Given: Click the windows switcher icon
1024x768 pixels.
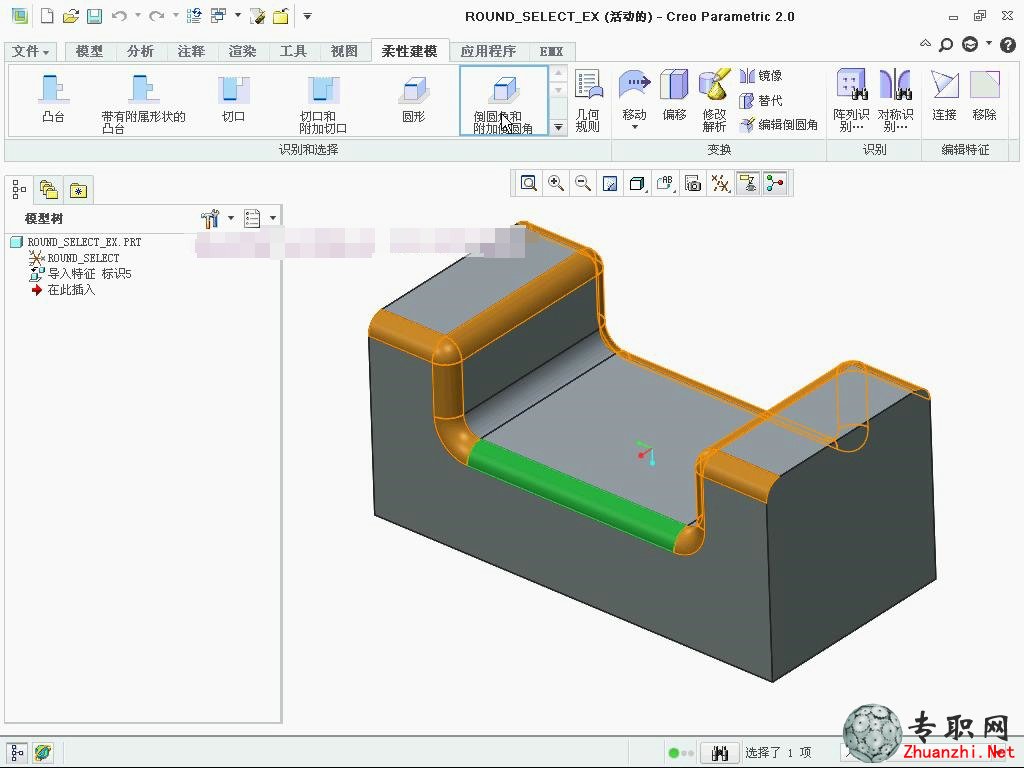Looking at the screenshot, I should point(218,16).
